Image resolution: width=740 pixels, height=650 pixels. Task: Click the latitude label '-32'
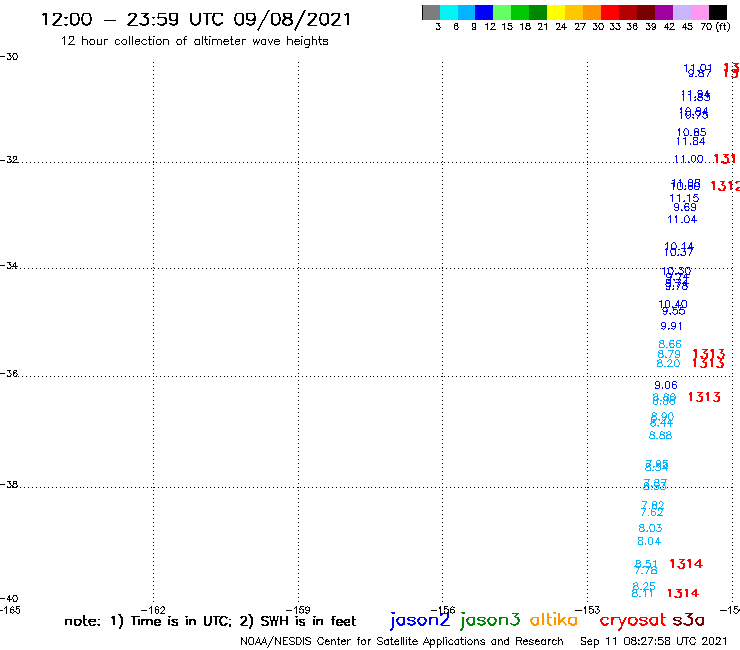point(9,160)
